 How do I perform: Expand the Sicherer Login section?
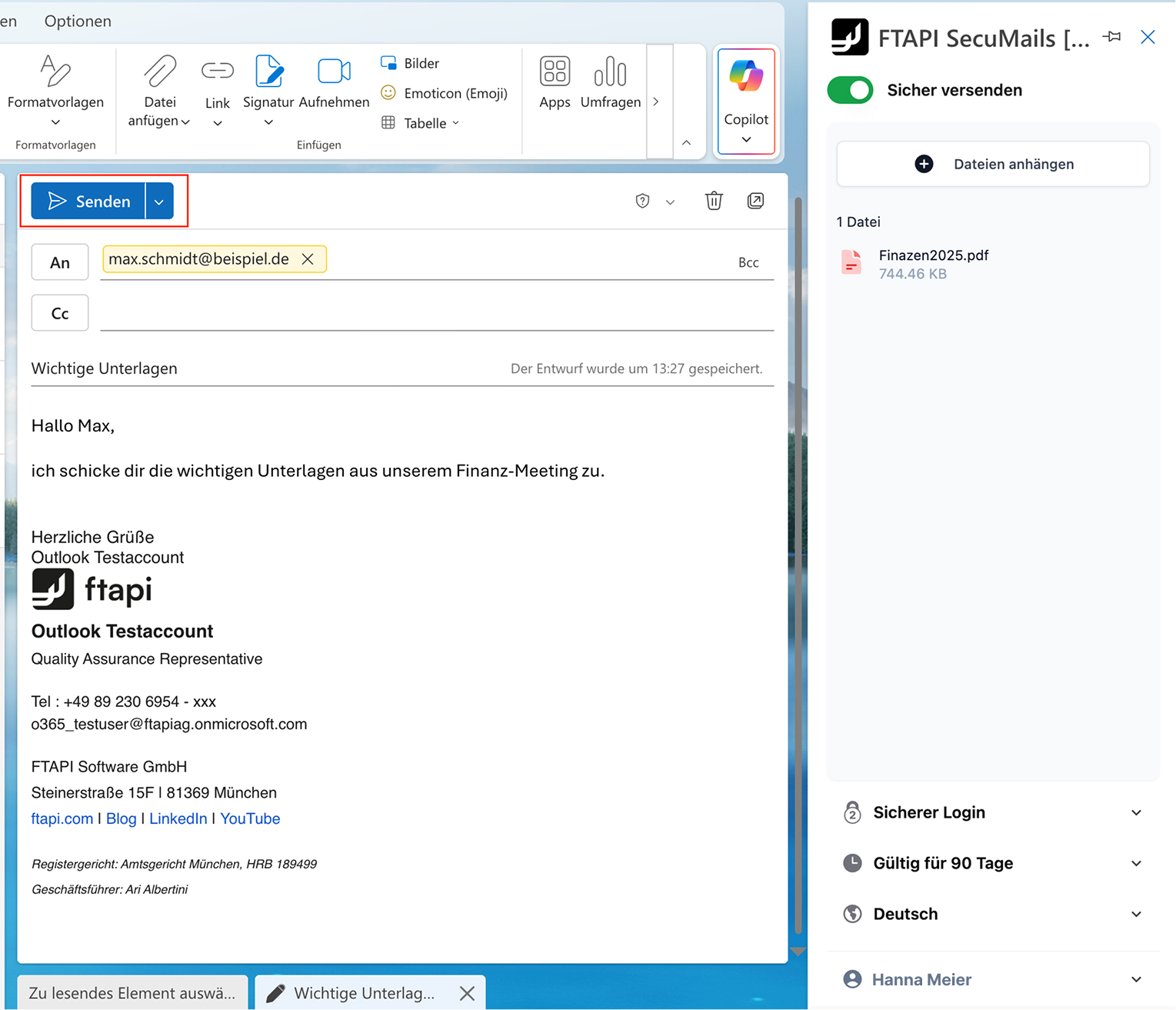[x=992, y=812]
